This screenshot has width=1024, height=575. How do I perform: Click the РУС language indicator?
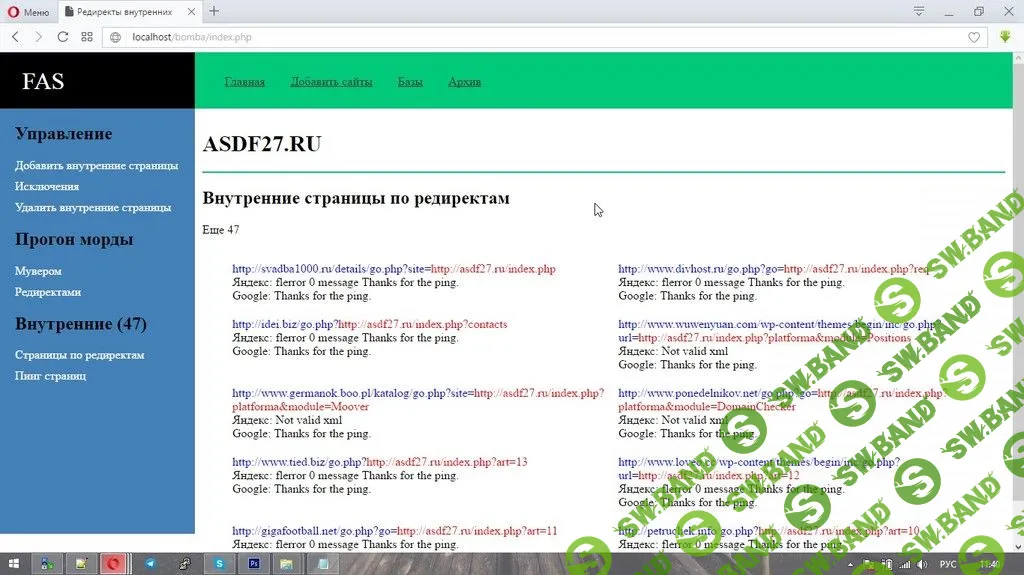pyautogui.click(x=948, y=564)
